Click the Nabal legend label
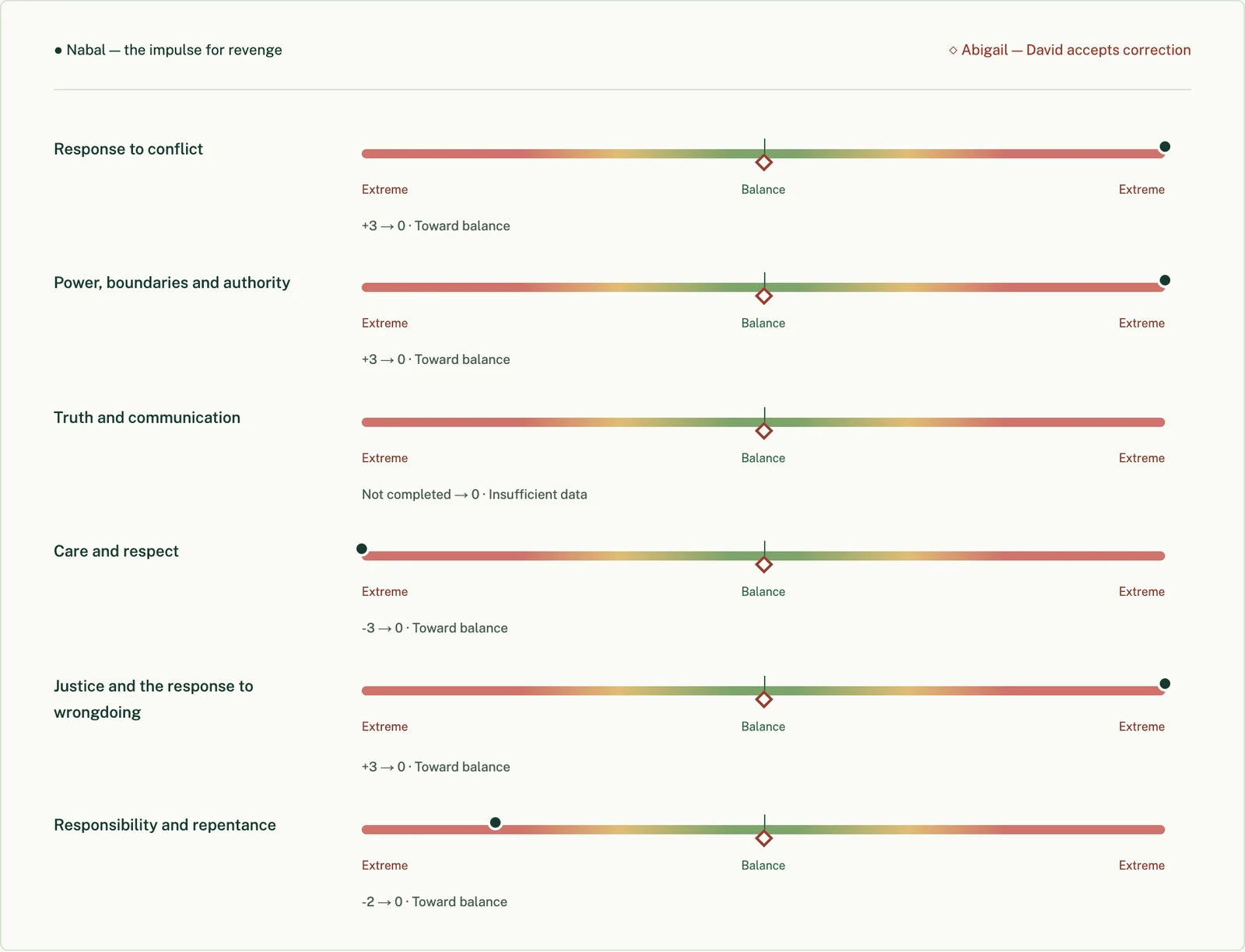 [168, 50]
